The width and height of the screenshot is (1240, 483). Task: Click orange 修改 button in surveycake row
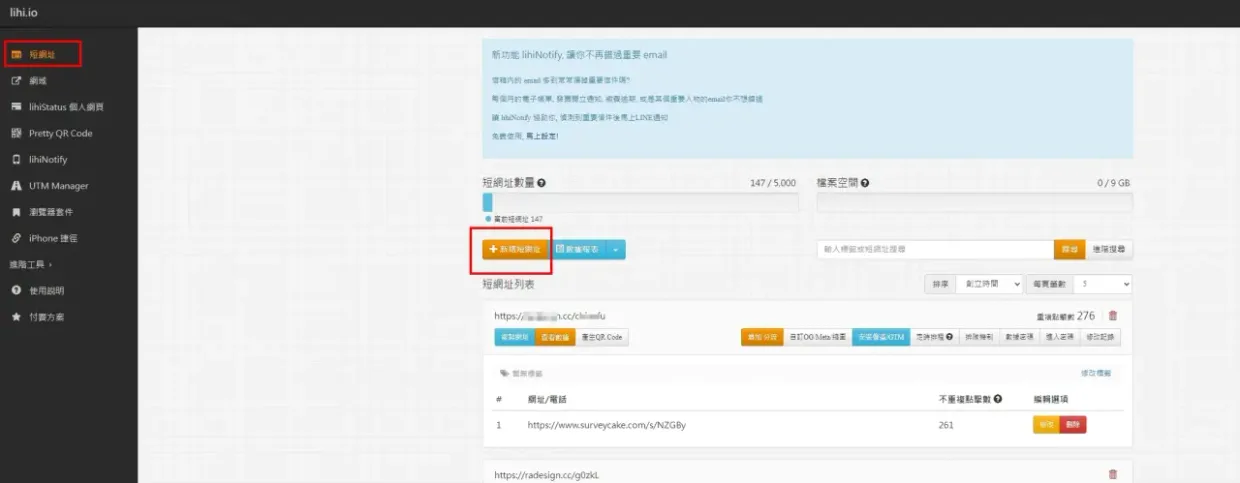1046,424
